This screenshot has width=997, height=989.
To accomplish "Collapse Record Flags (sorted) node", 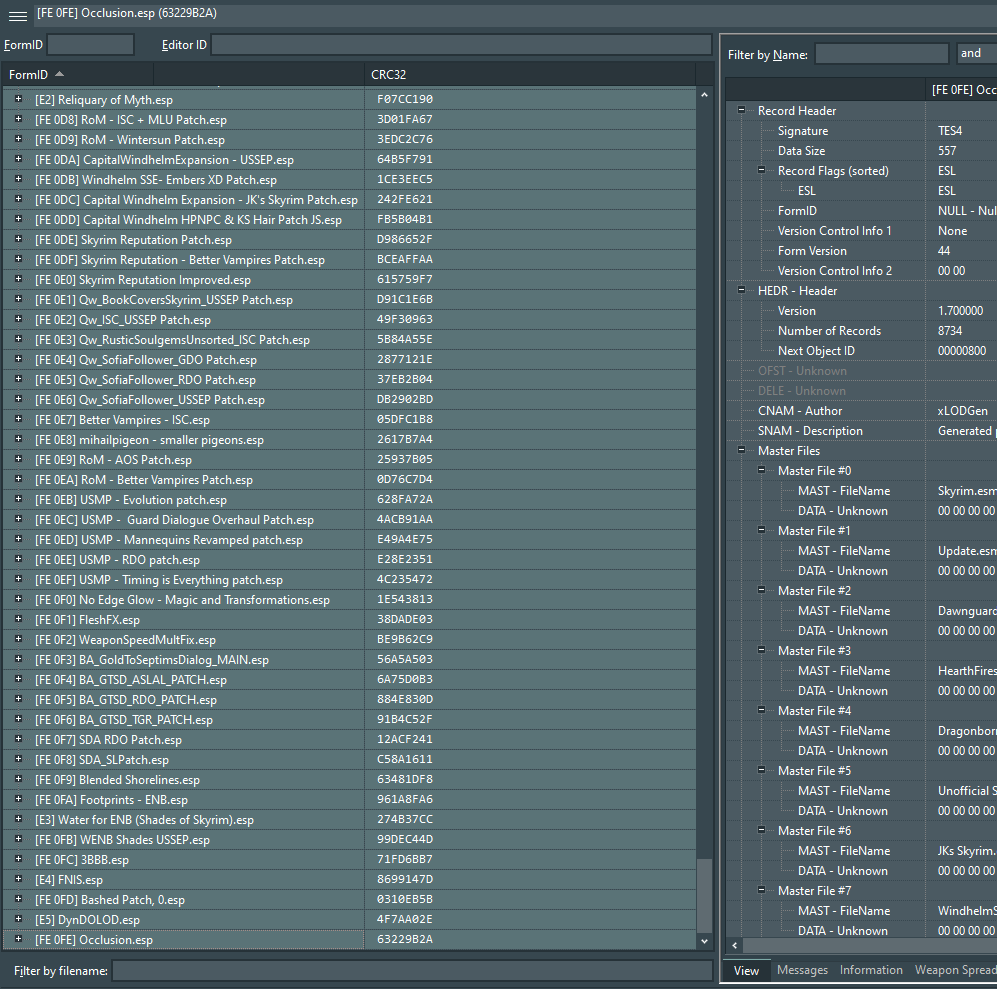I will 762,170.
